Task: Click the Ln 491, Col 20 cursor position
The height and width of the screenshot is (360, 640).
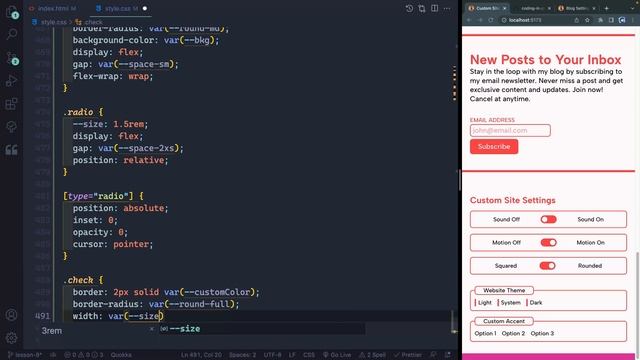Action: click(x=201, y=355)
